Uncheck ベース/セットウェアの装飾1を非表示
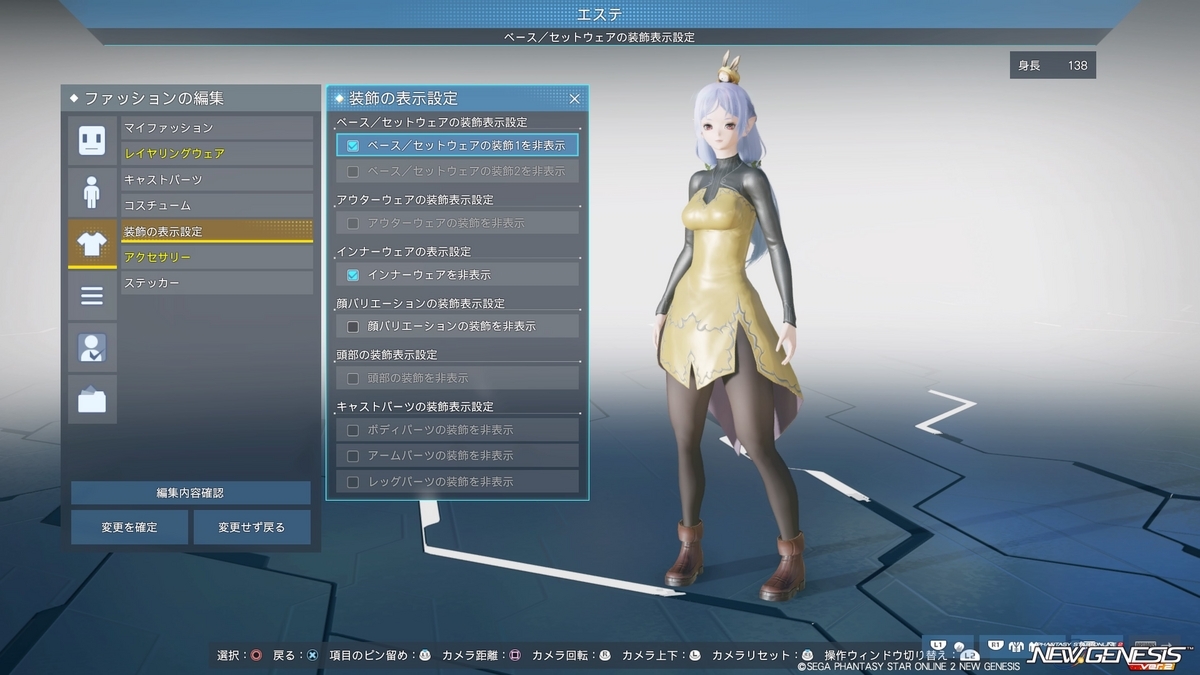The width and height of the screenshot is (1200, 675). click(x=353, y=145)
